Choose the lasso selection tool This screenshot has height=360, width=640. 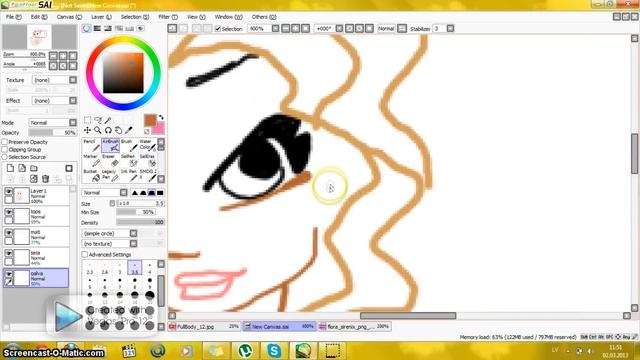click(98, 120)
